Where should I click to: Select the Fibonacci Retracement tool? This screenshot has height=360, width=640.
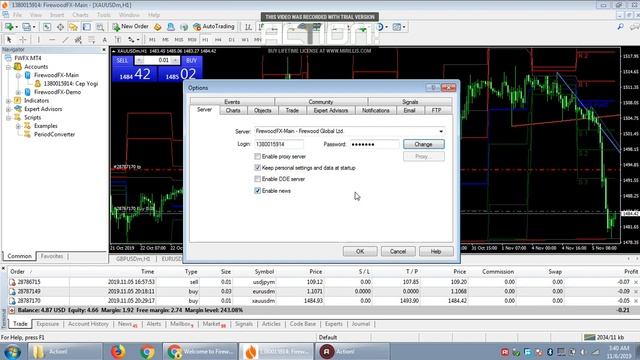[91, 40]
